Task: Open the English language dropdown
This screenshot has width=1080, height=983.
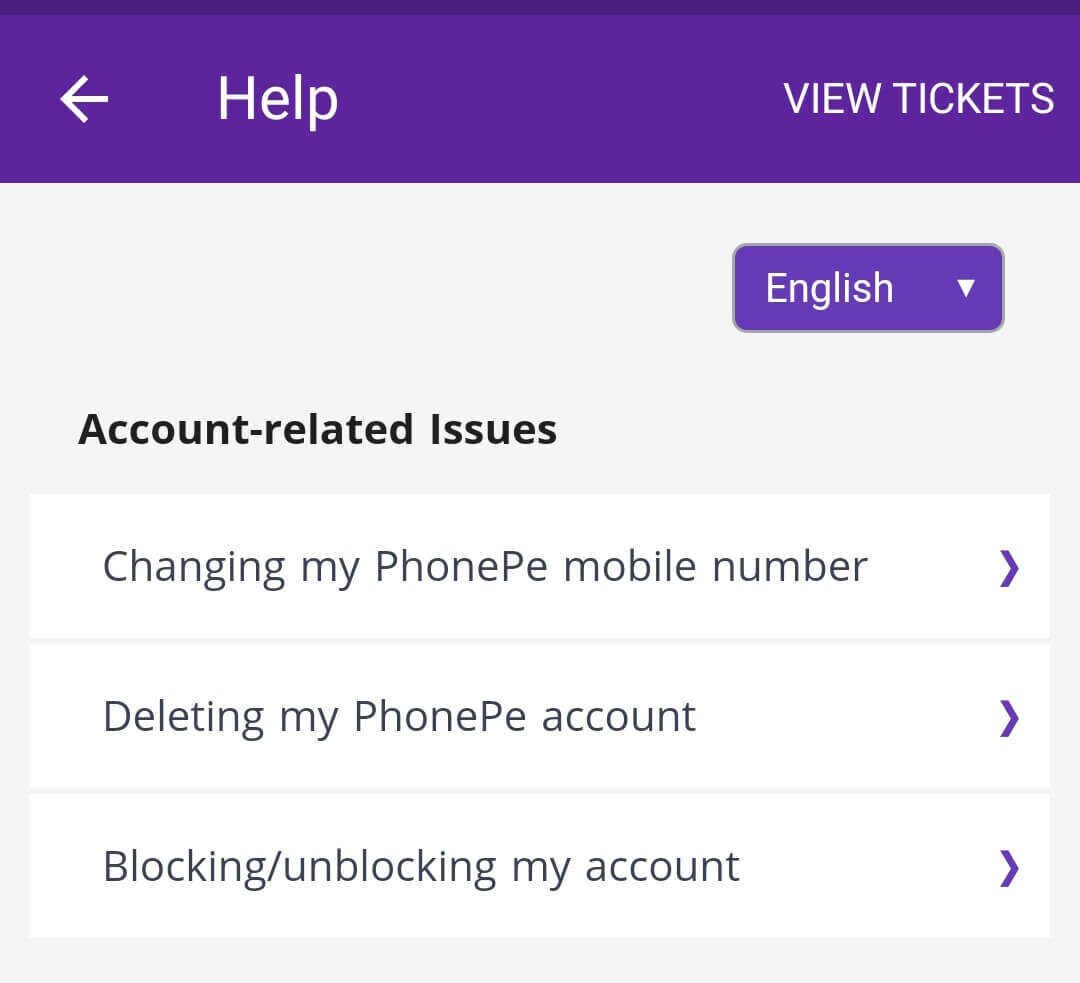Action: (x=867, y=288)
